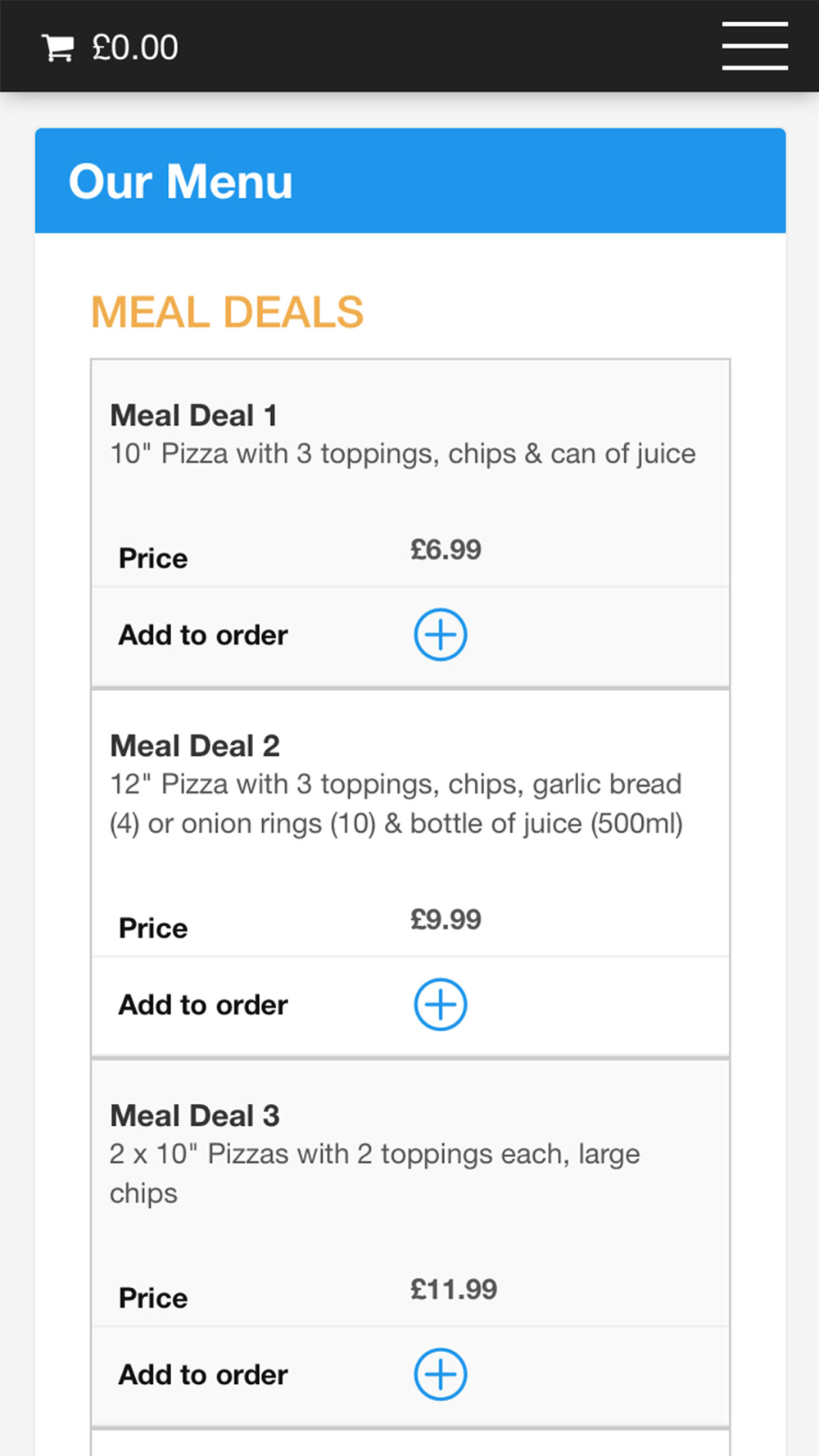Click the Meal Deal 2 title
The height and width of the screenshot is (1456, 819).
(x=195, y=746)
